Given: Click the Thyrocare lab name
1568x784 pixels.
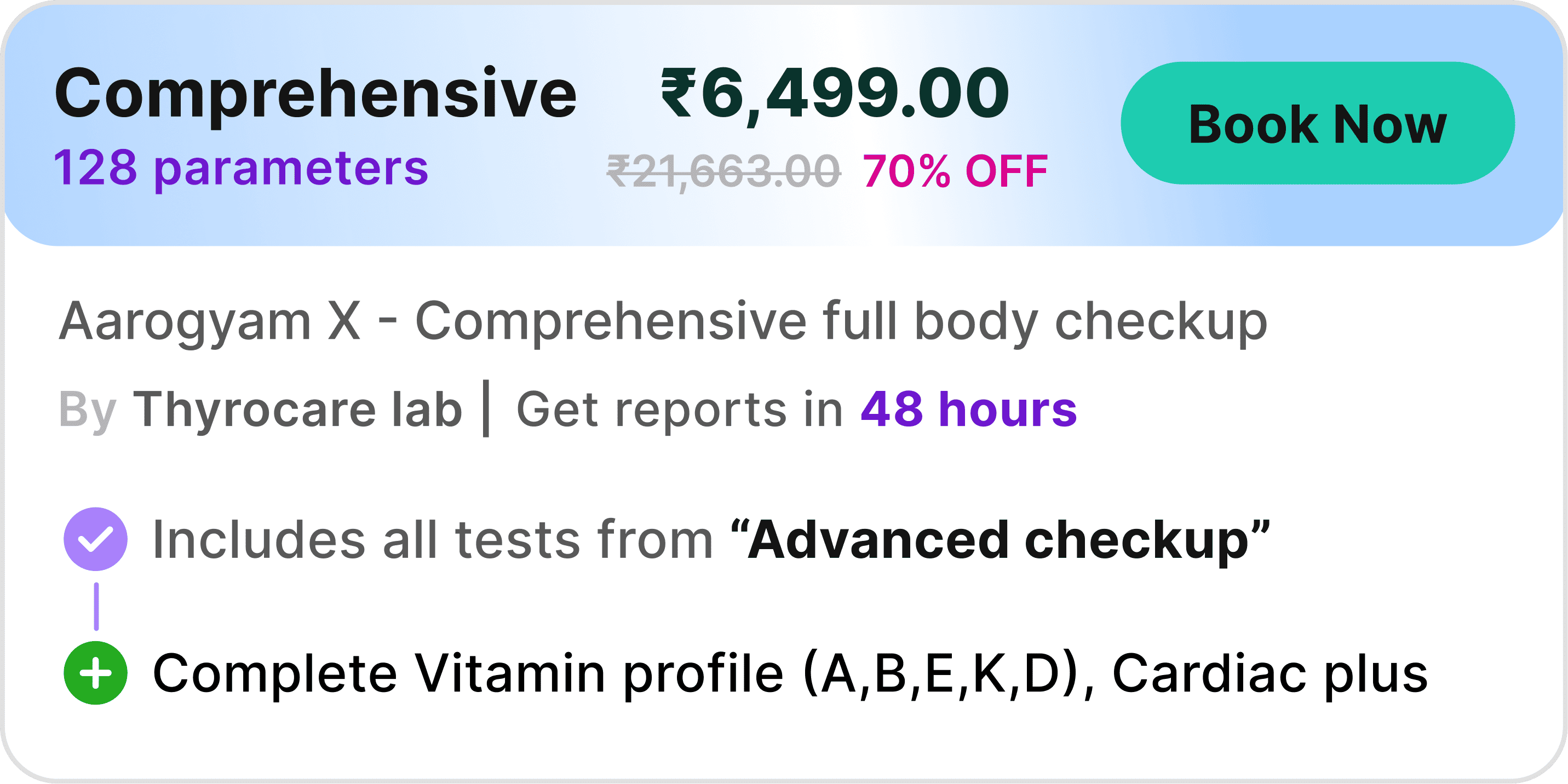Looking at the screenshot, I should click(297, 409).
